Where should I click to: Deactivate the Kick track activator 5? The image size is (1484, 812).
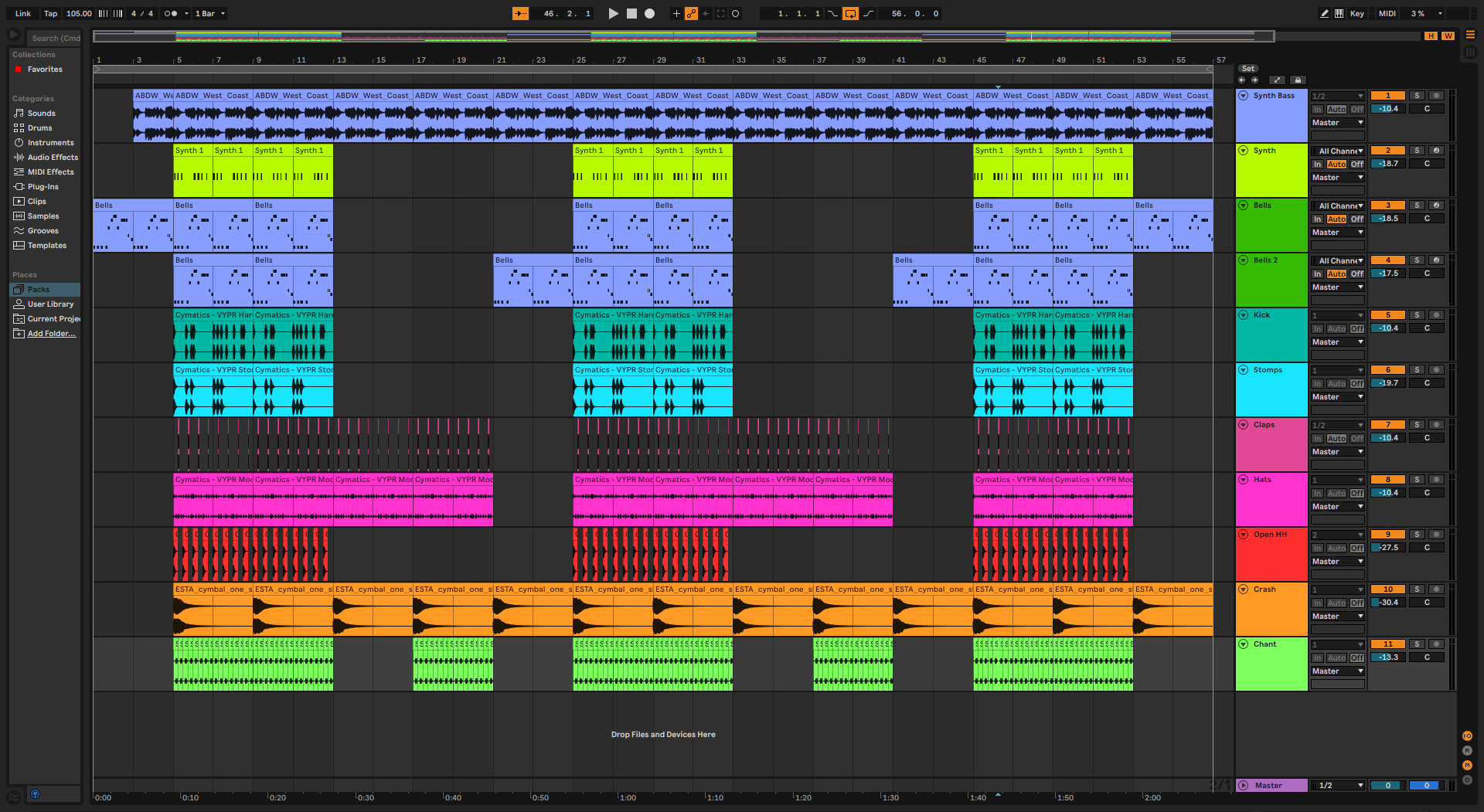[x=1387, y=315]
